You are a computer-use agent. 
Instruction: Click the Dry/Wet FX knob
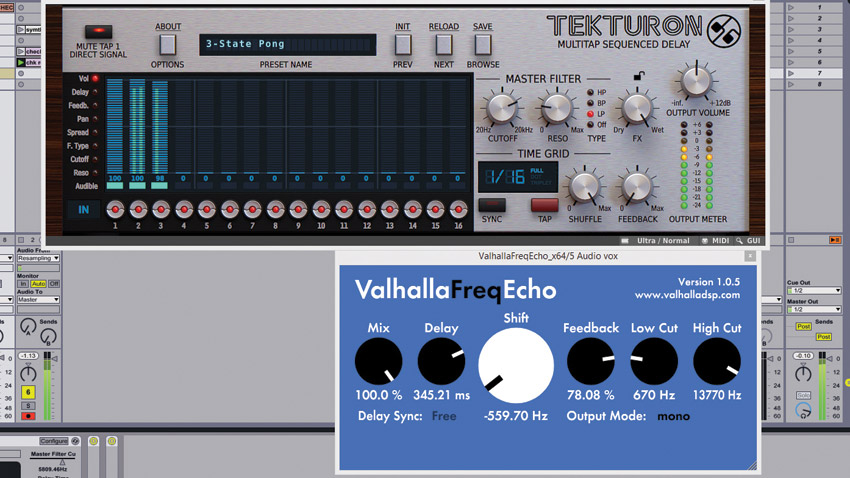click(637, 108)
